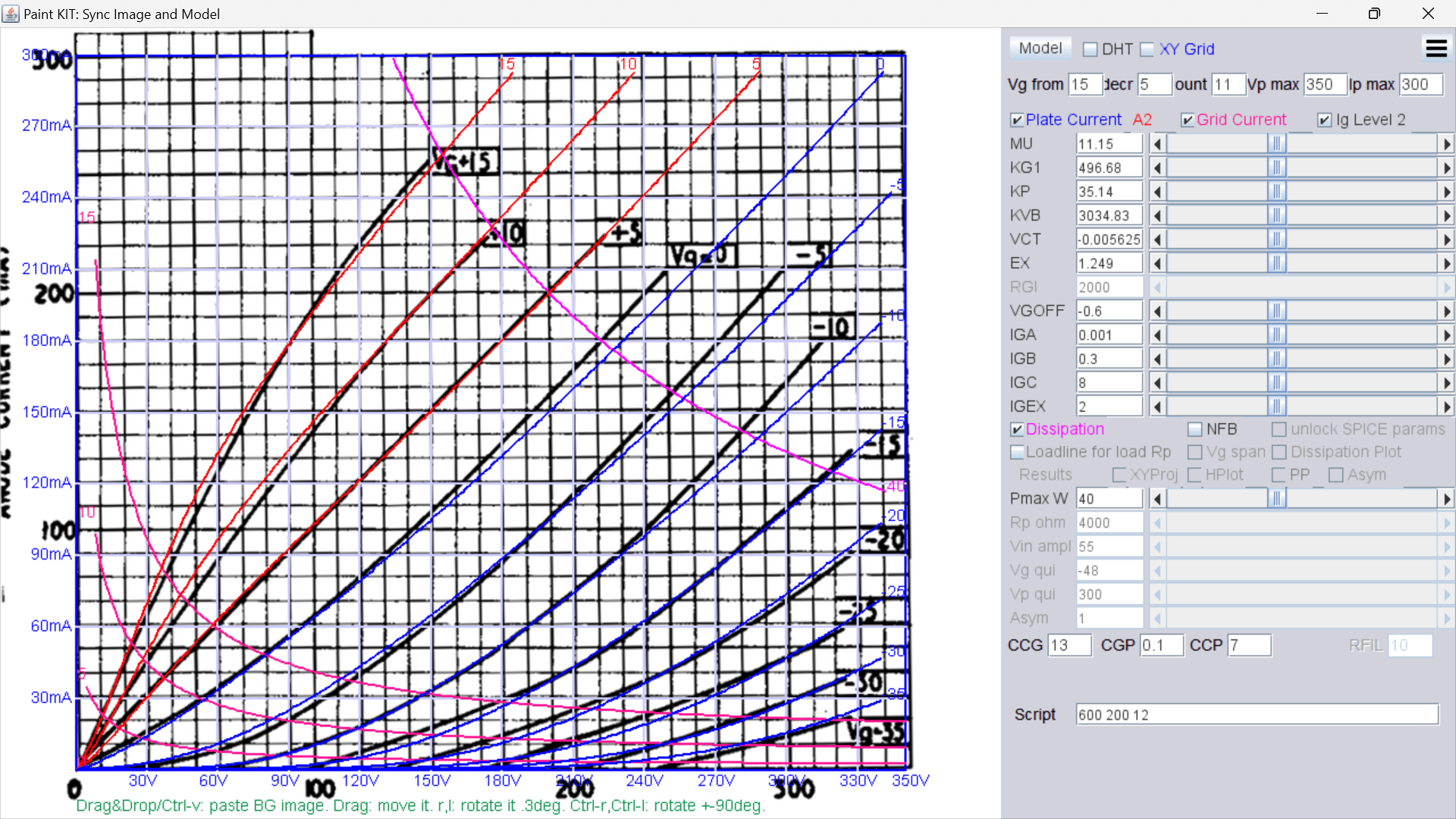
Task: Click IGC slider right arrow
Action: (1447, 383)
